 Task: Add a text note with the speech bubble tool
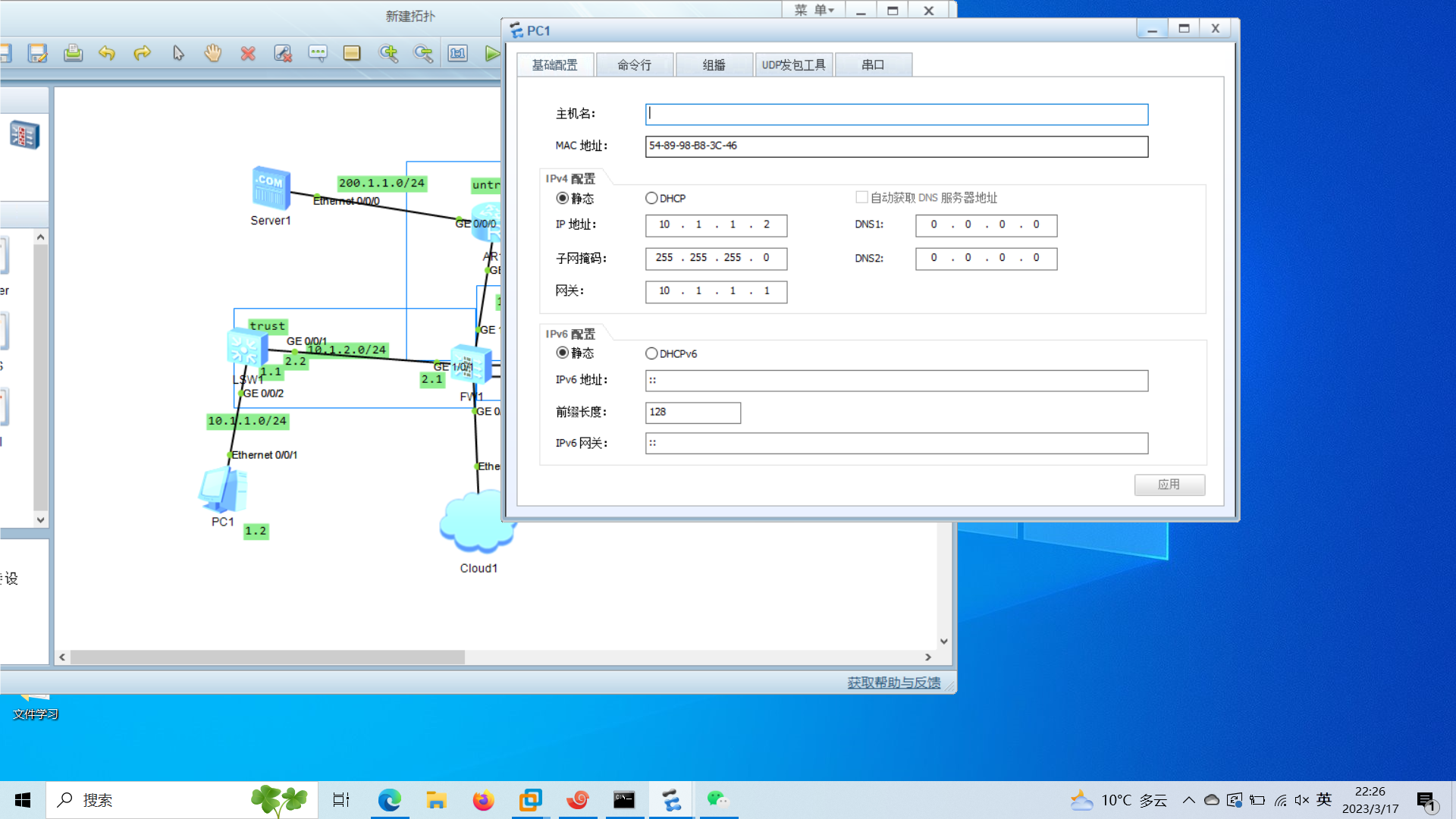pyautogui.click(x=318, y=53)
